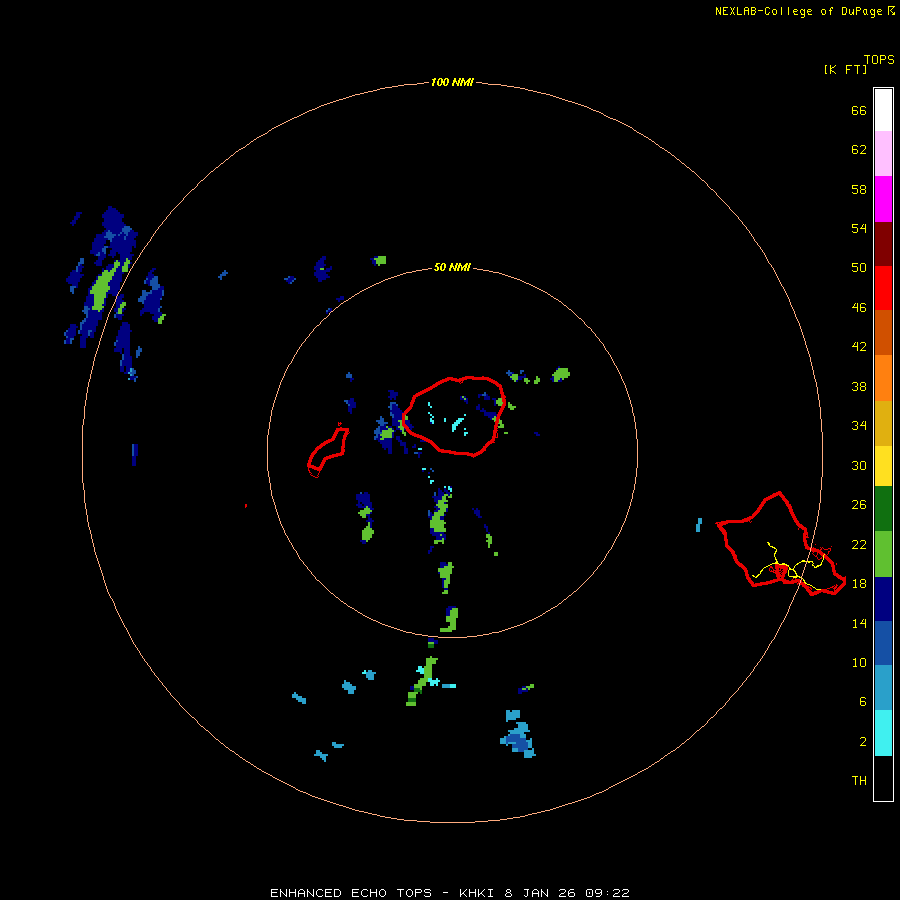This screenshot has height=900, width=900.
Task: Click the legend value '58'
Action: click(859, 189)
